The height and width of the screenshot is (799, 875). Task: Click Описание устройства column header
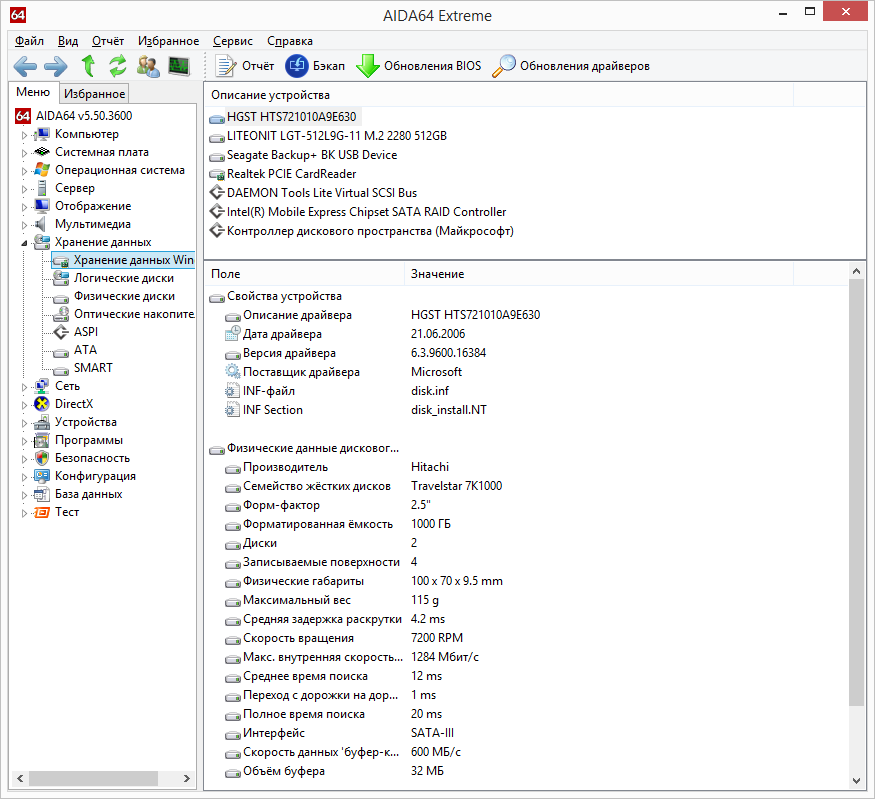(x=499, y=95)
